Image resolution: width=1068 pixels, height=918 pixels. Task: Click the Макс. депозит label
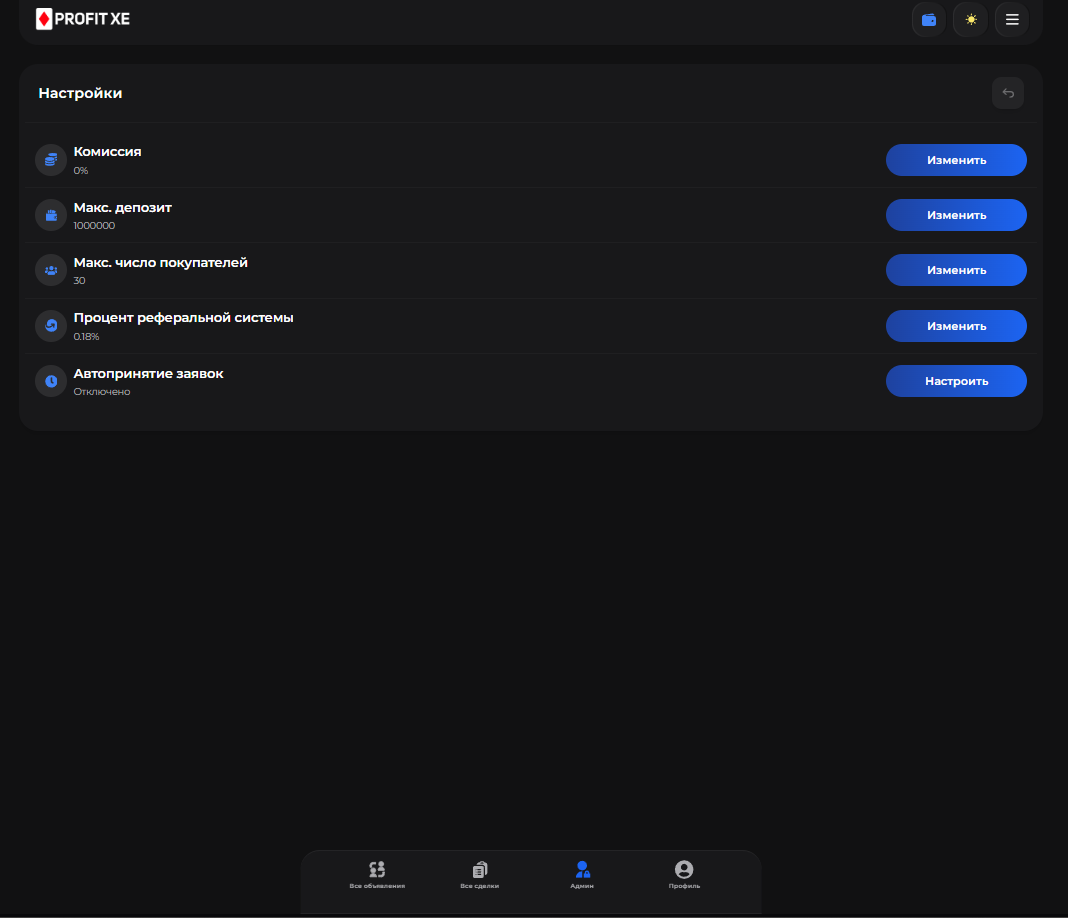click(123, 208)
